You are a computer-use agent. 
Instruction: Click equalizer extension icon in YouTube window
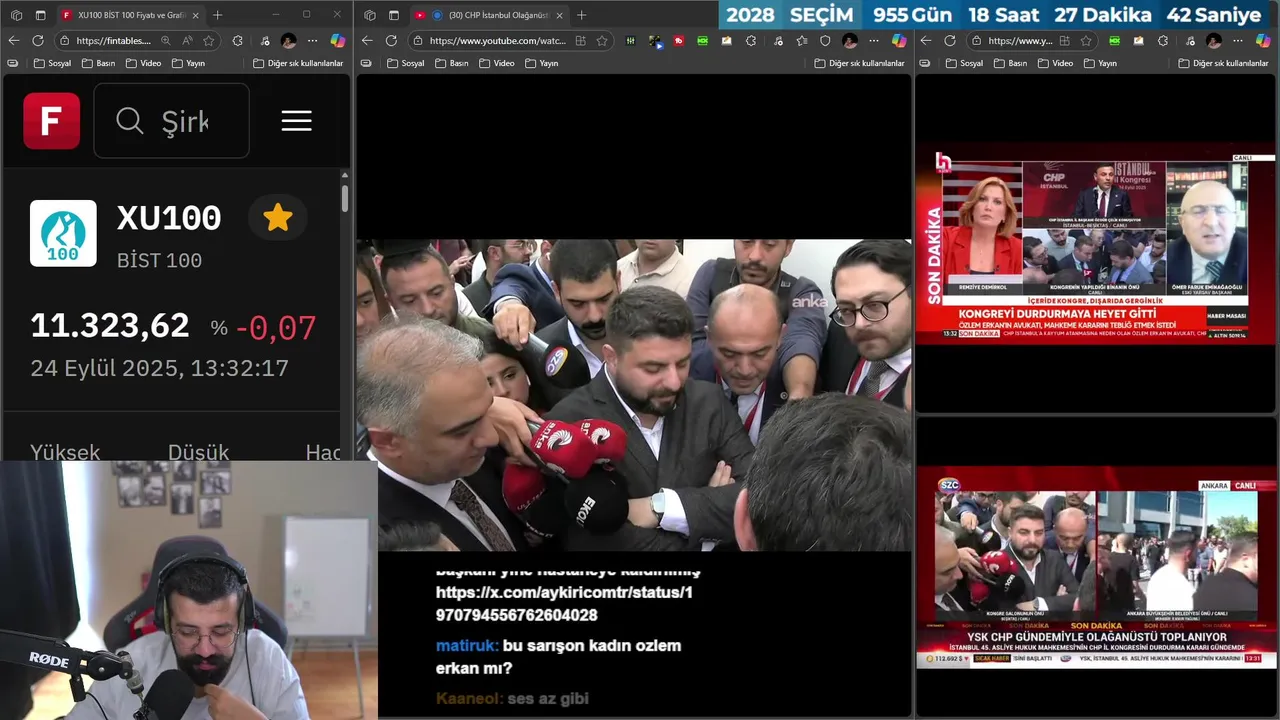[x=630, y=41]
